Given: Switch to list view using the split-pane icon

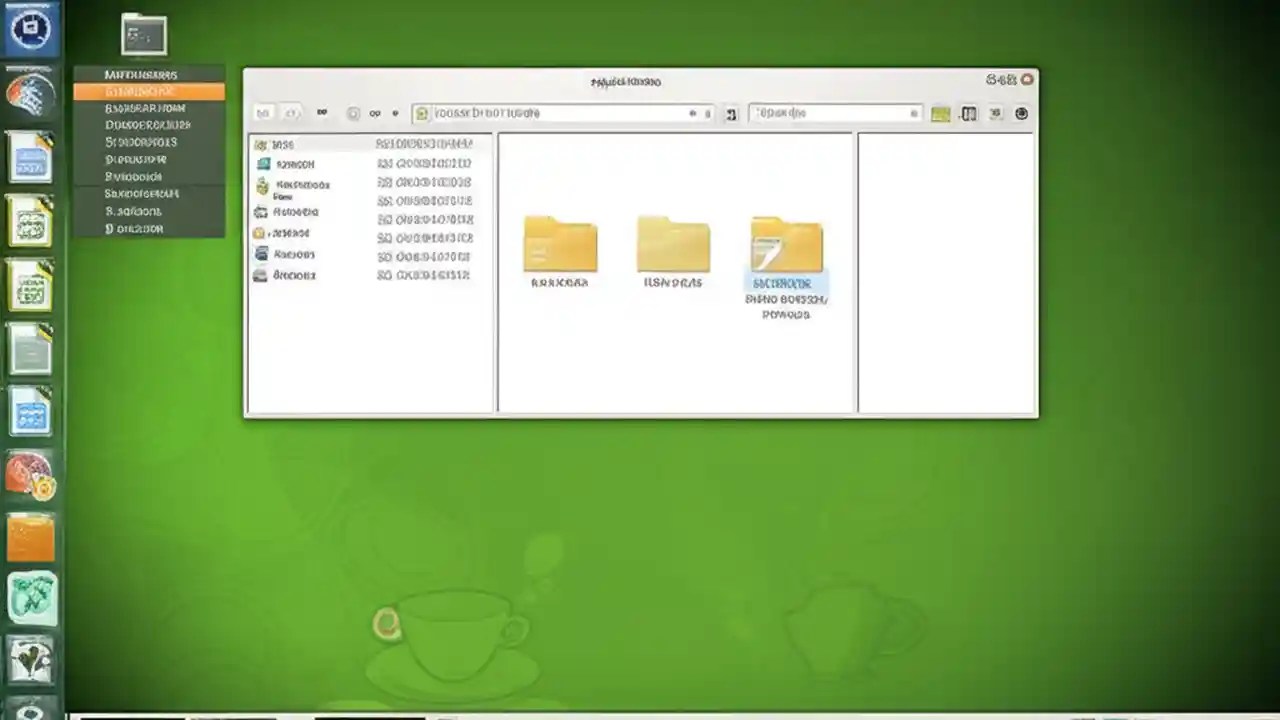Looking at the screenshot, I should [968, 113].
